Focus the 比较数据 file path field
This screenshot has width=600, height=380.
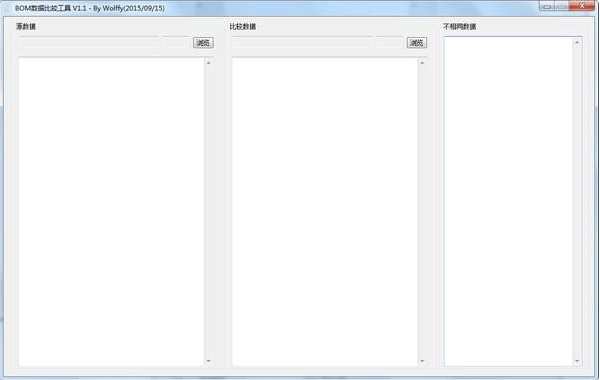(302, 43)
